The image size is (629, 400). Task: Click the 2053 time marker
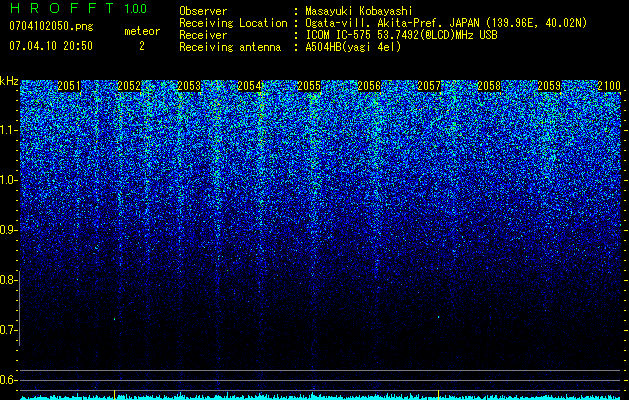point(189,86)
